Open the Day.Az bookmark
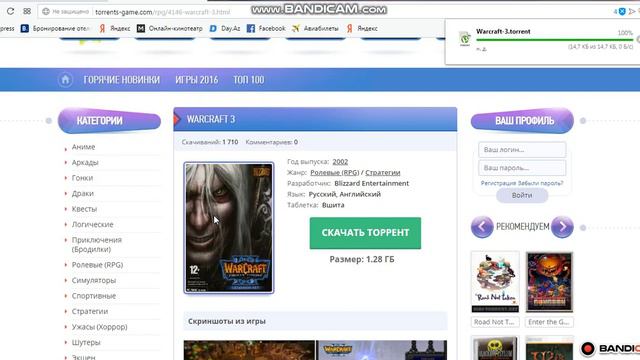Screen dimensions: 640x360 225,28
